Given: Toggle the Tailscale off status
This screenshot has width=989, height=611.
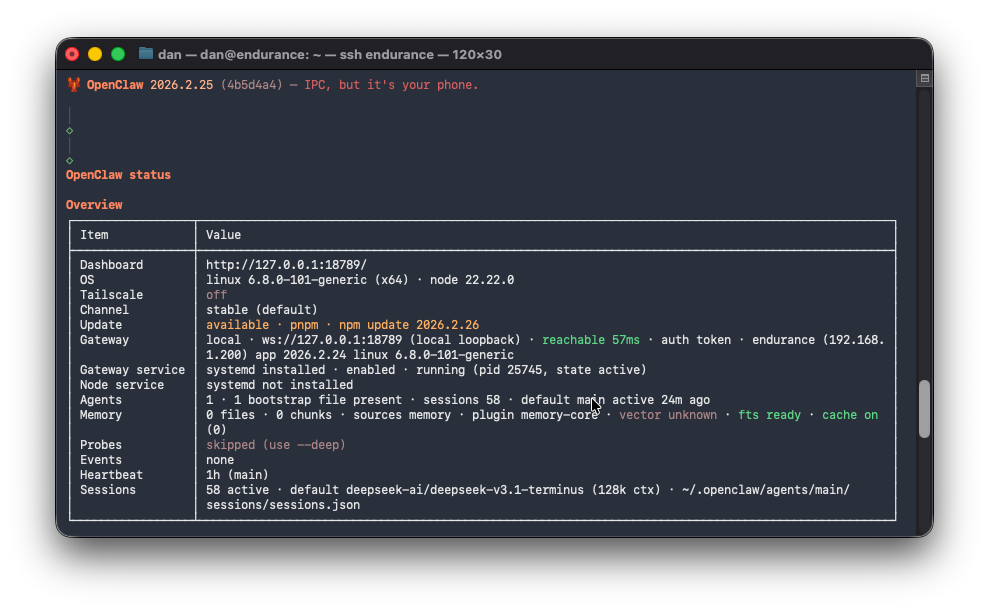Looking at the screenshot, I should (216, 294).
